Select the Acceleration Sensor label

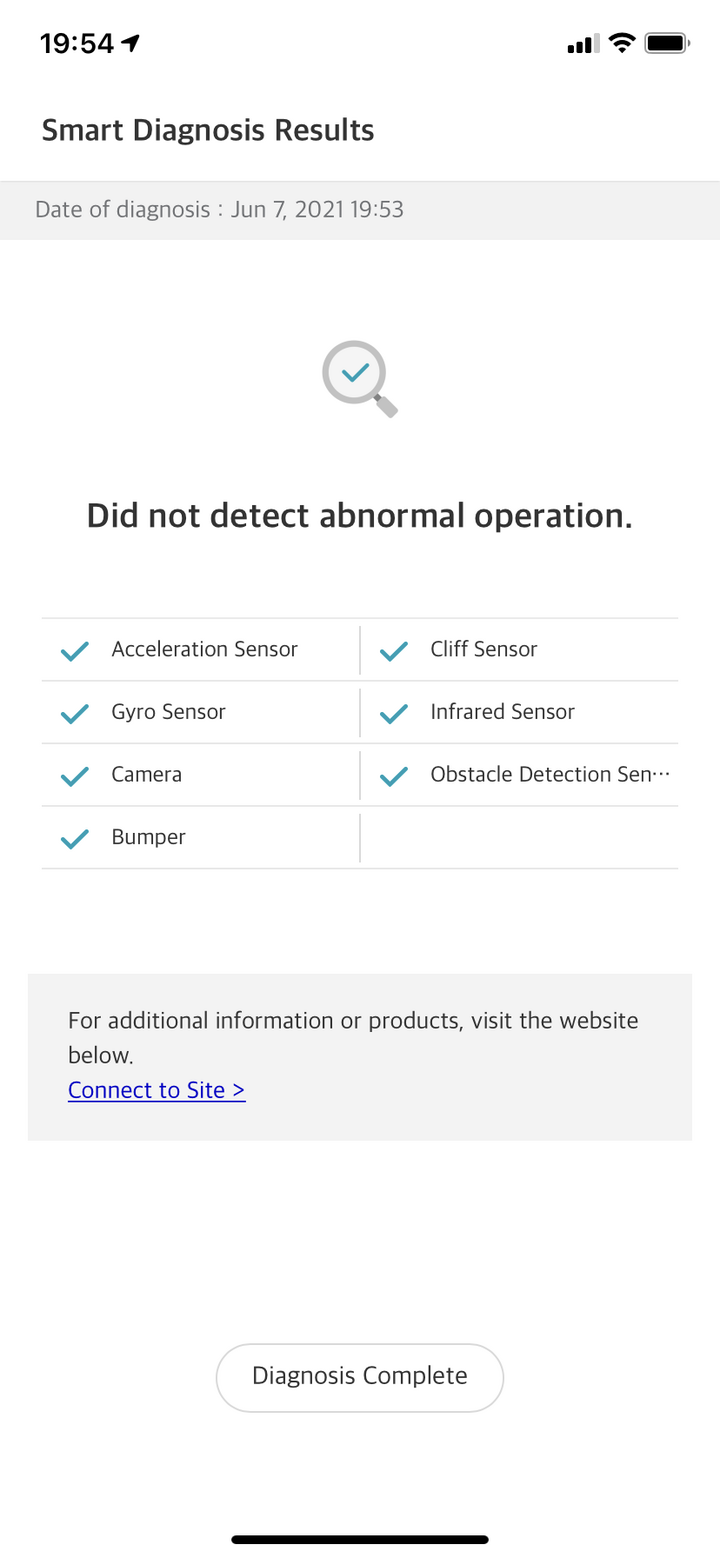(x=204, y=649)
